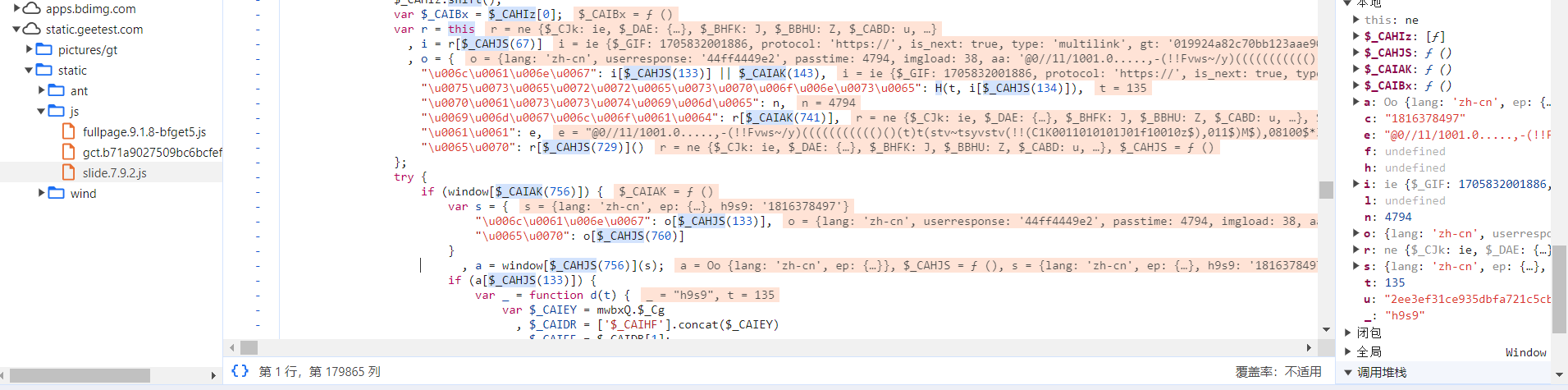
Task: Click the 'var $_CAIEY = mwbxQ.$_Cg' line
Action: pyautogui.click(x=583, y=310)
